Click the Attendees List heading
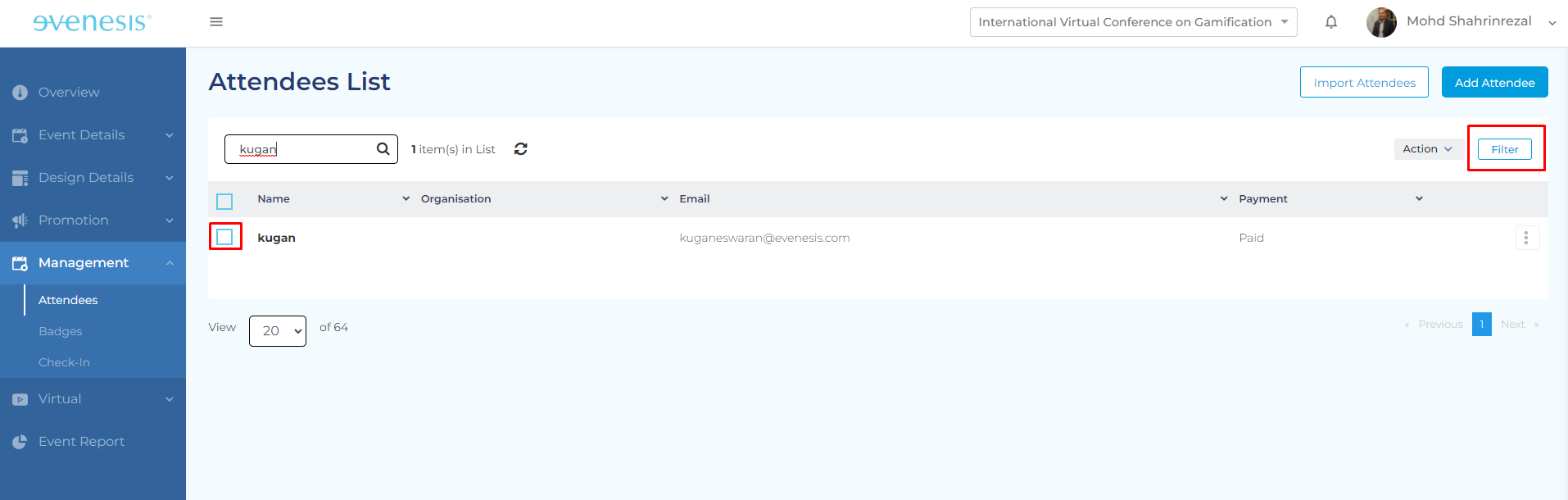The width and height of the screenshot is (1568, 500). (299, 82)
